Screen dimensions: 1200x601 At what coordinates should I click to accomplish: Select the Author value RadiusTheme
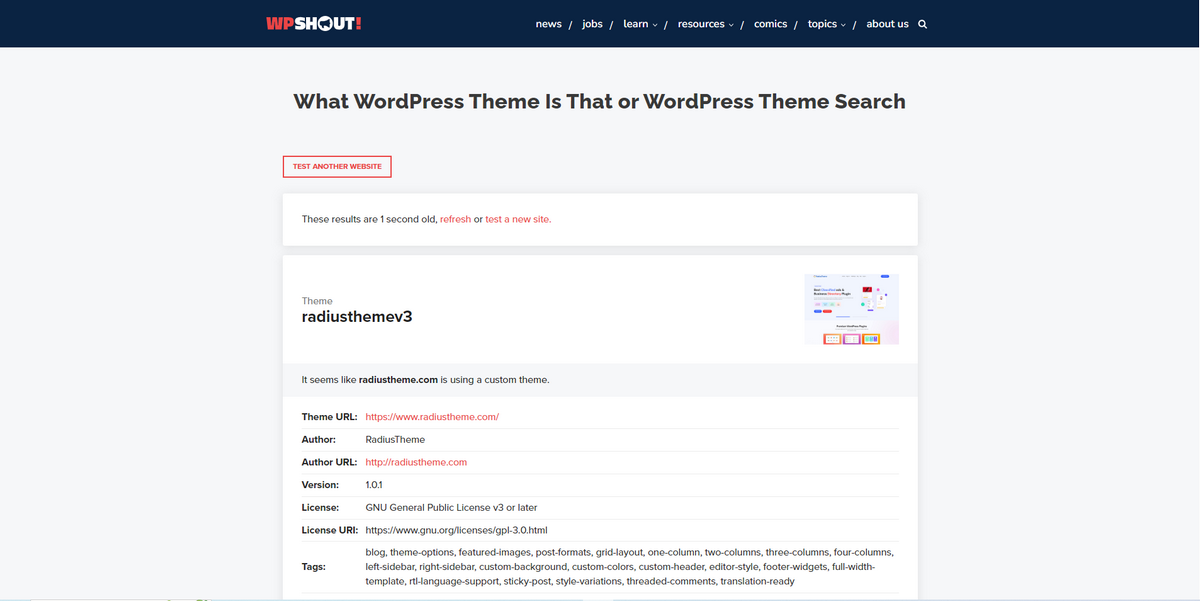[x=395, y=439]
